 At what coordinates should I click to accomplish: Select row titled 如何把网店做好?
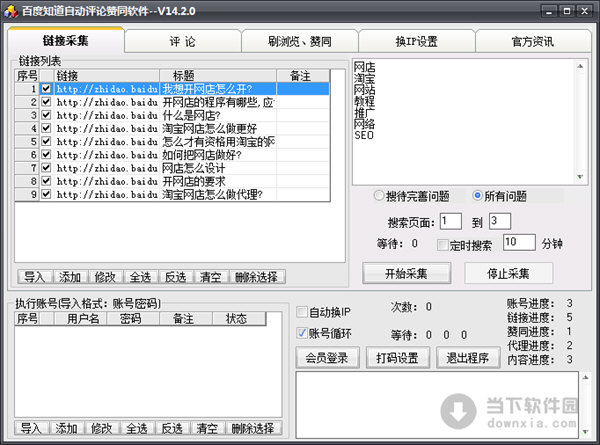pyautogui.click(x=172, y=155)
